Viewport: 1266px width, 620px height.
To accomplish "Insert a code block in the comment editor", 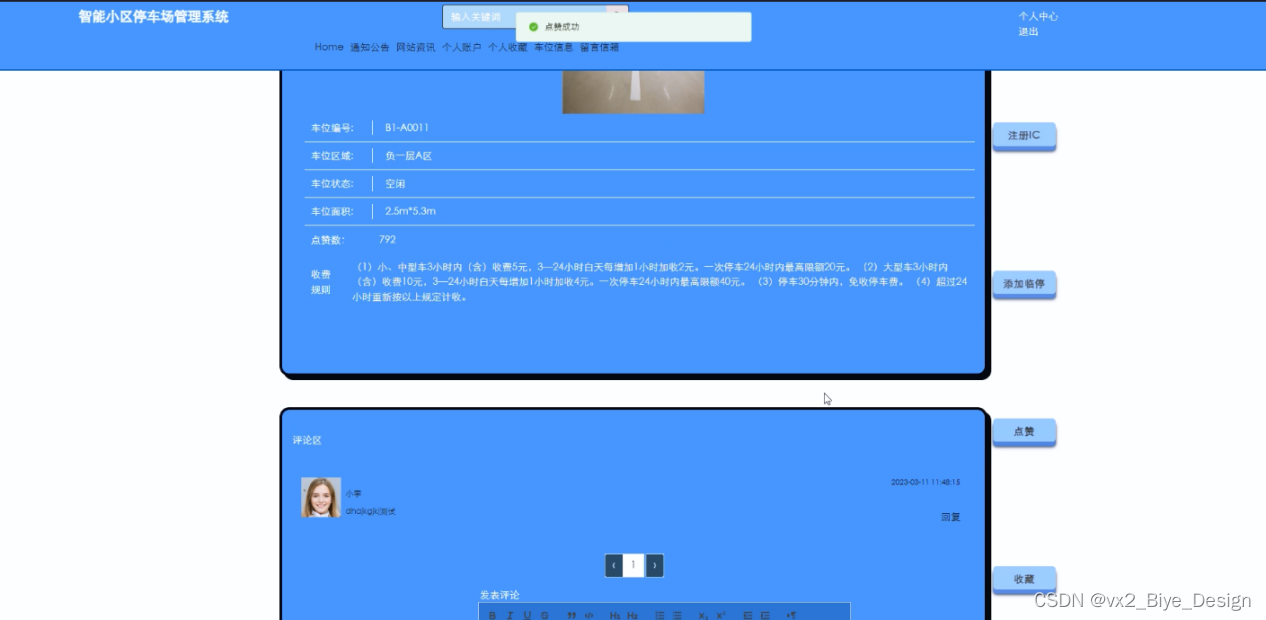I will pos(589,615).
